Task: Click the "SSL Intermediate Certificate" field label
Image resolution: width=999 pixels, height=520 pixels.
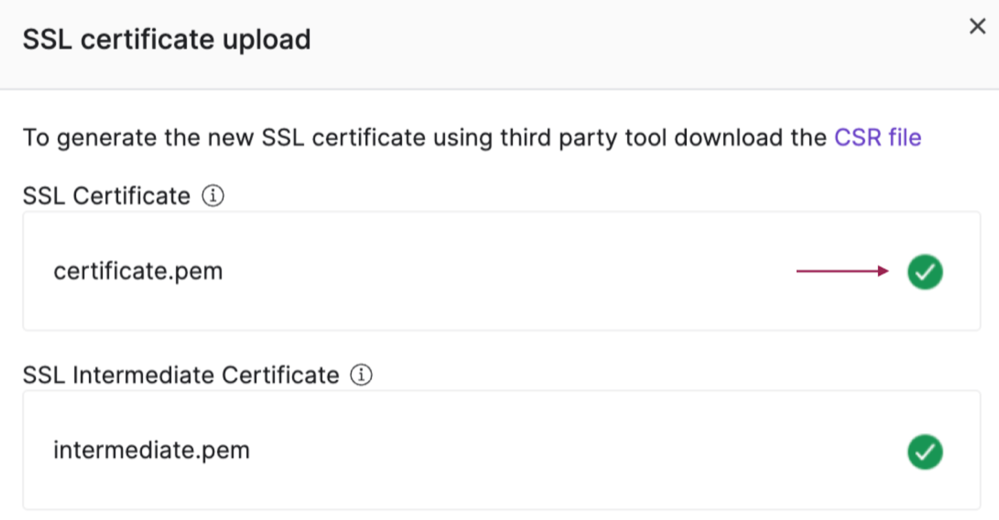Action: coord(181,375)
